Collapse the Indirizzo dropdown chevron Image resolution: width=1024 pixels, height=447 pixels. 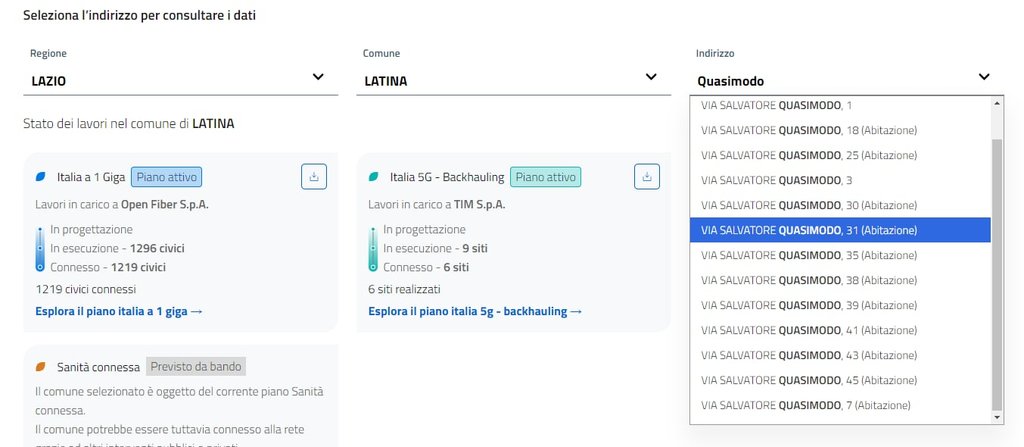[984, 77]
